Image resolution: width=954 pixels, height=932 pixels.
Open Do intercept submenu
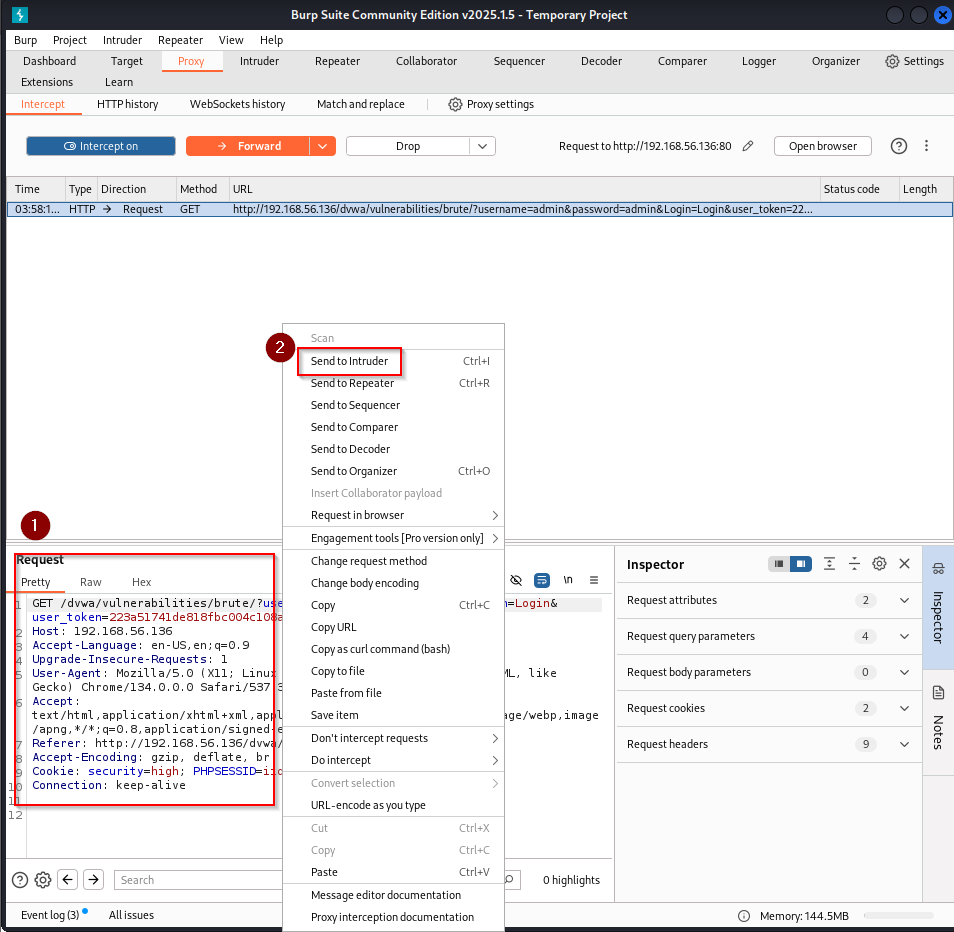(x=394, y=760)
